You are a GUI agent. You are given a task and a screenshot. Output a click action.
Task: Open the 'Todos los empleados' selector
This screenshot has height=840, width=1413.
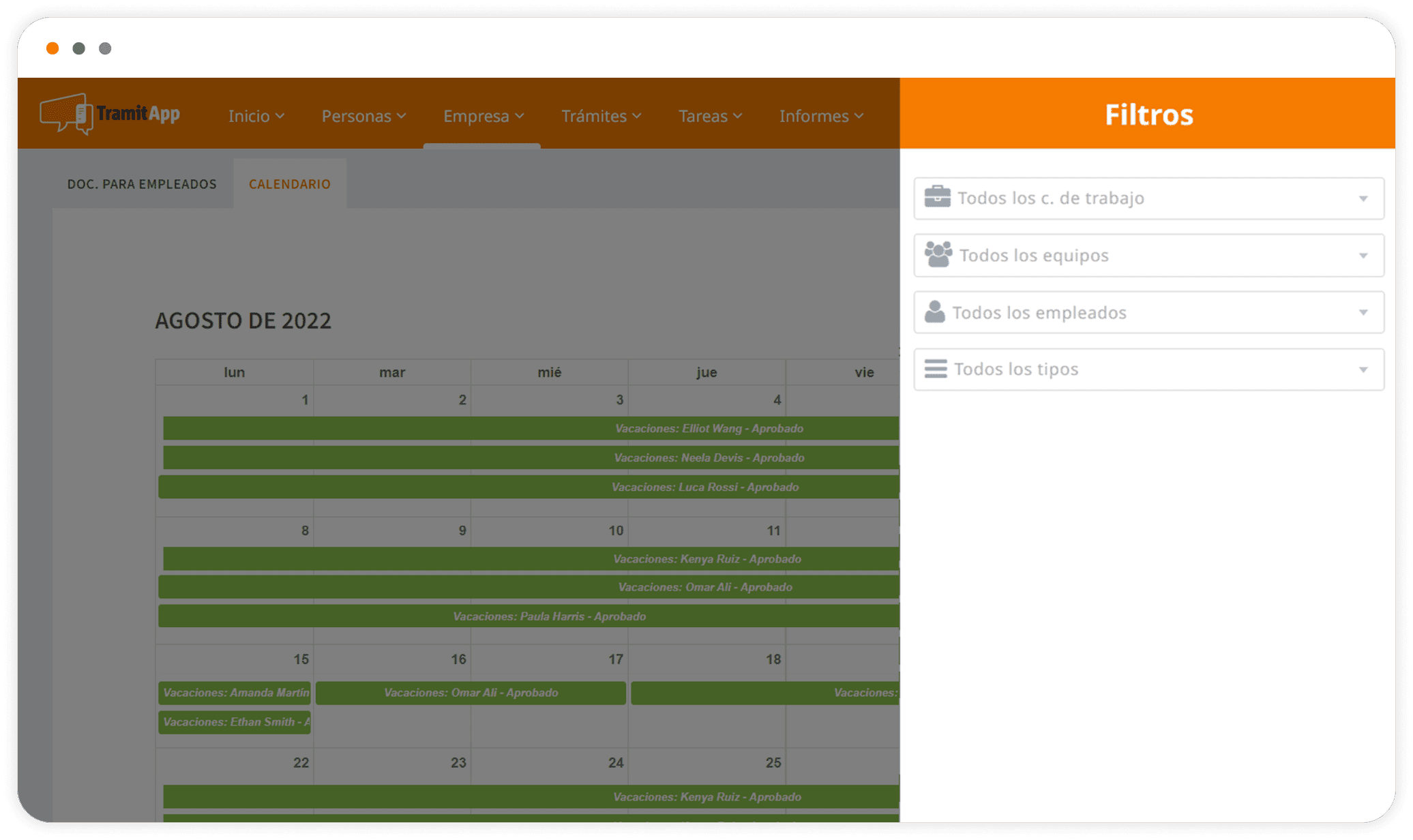coord(1363,312)
